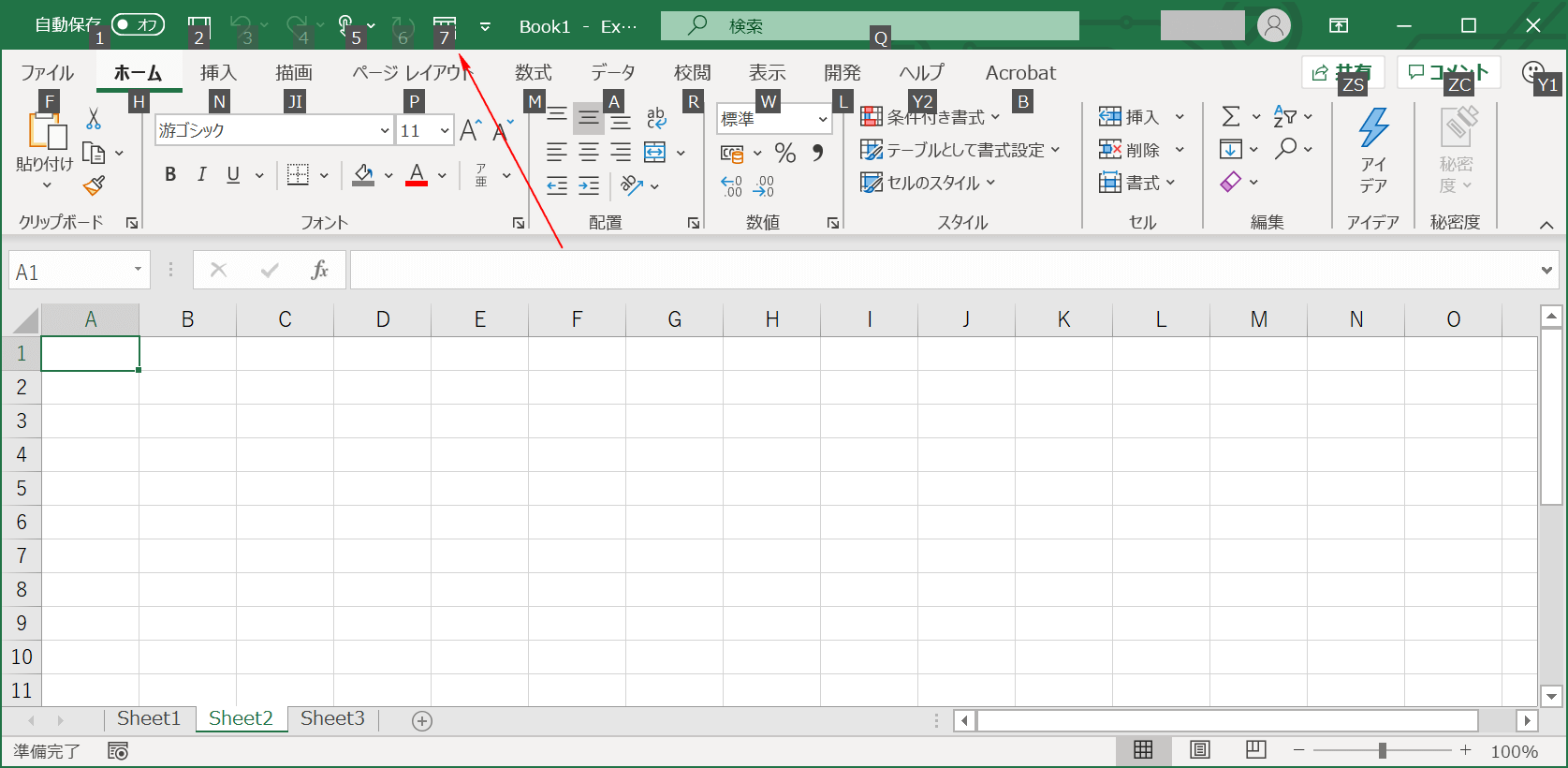Click the cell borders icon
Screen dimensions: 1568x768
(x=298, y=174)
